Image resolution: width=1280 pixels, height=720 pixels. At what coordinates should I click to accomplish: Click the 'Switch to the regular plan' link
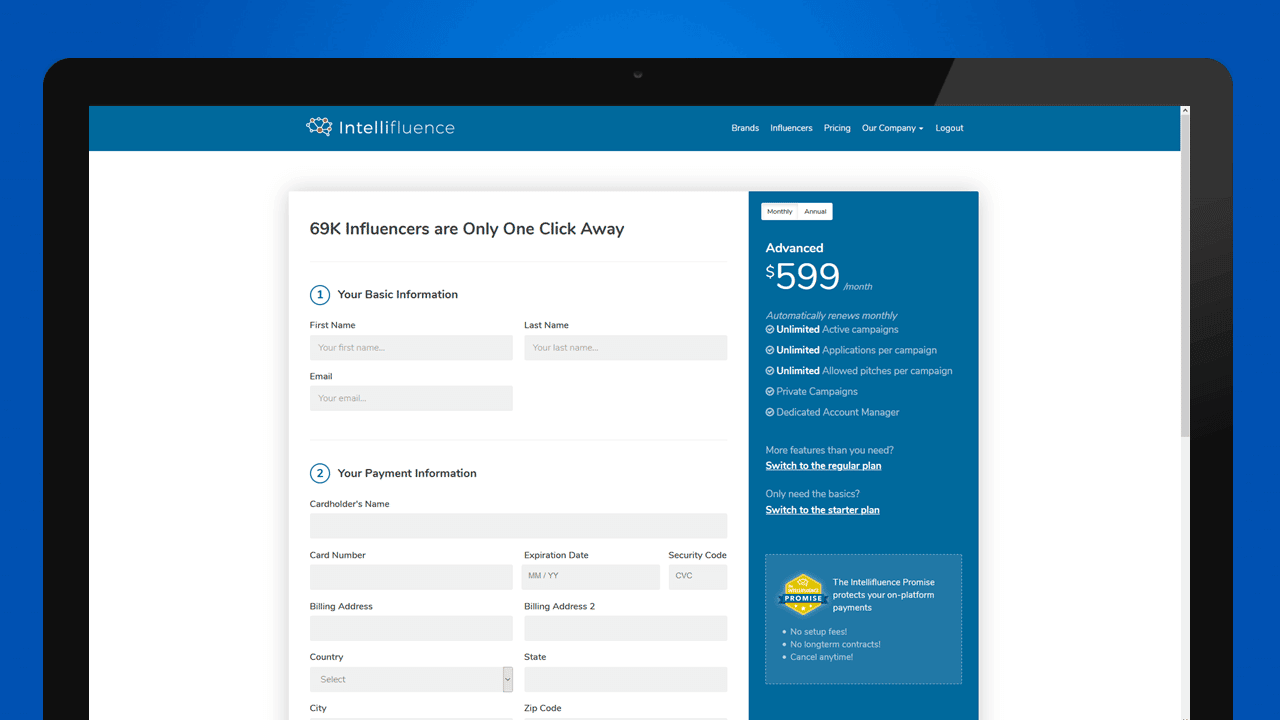click(x=823, y=466)
